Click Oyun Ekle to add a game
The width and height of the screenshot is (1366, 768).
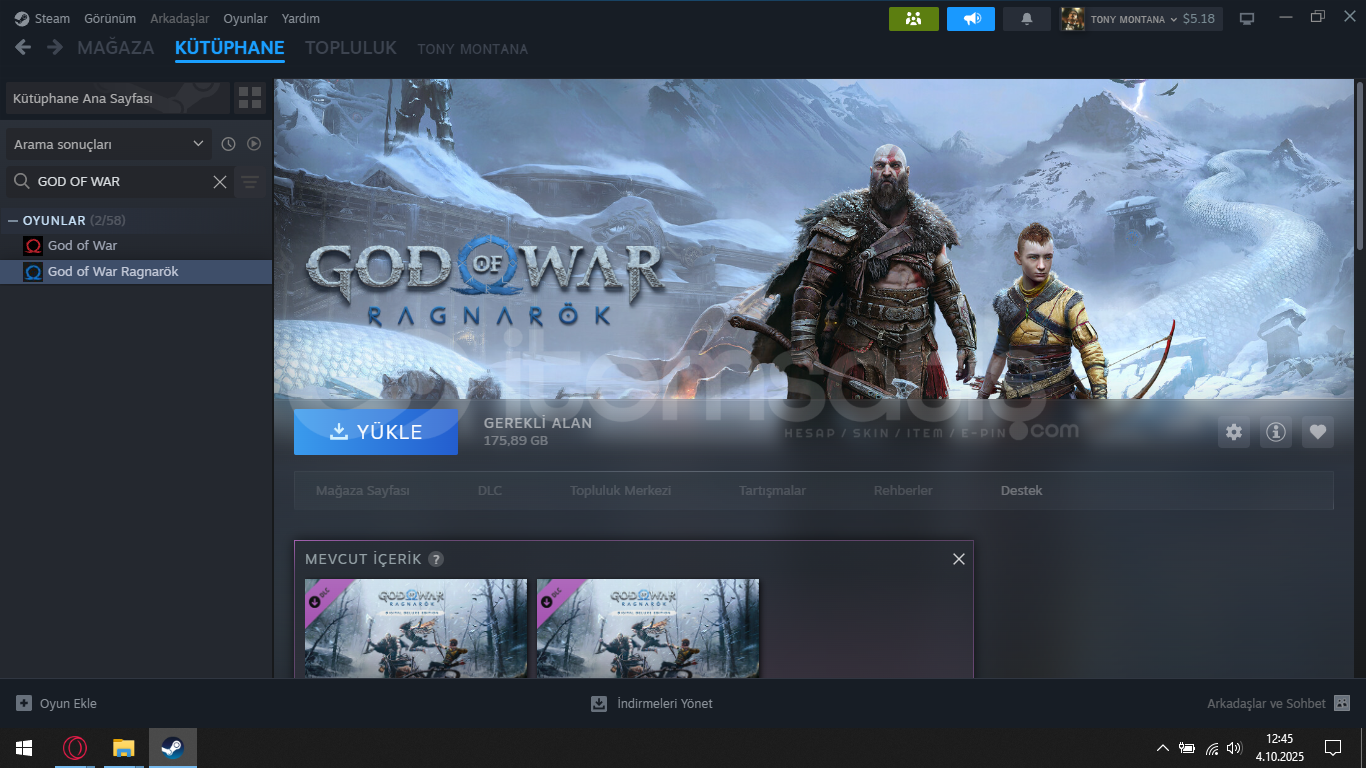[x=56, y=704]
